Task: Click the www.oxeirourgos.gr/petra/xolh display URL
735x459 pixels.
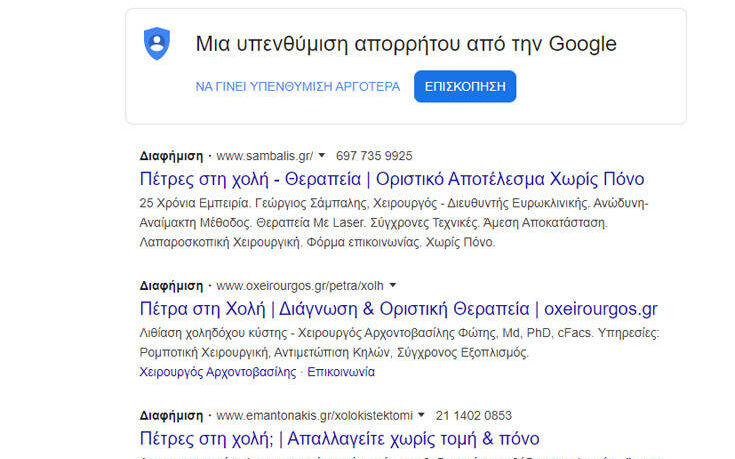Action: [300, 285]
